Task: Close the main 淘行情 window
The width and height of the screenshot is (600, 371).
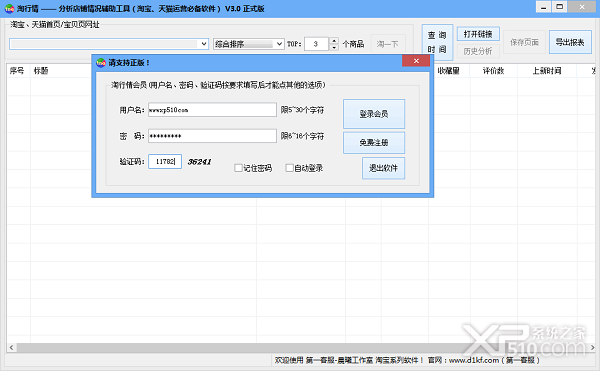Action: point(582,7)
